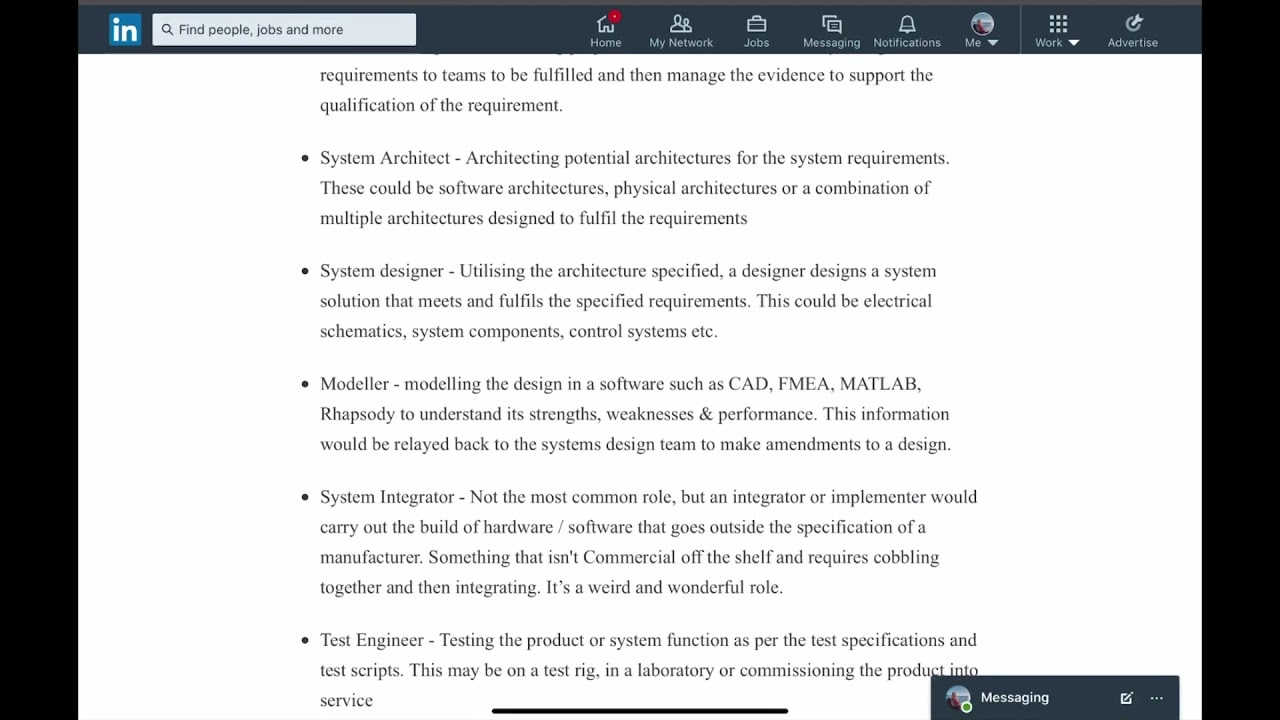Click the text 'It's a weird and wonderful role.'
The height and width of the screenshot is (720, 1280).
pyautogui.click(x=664, y=587)
